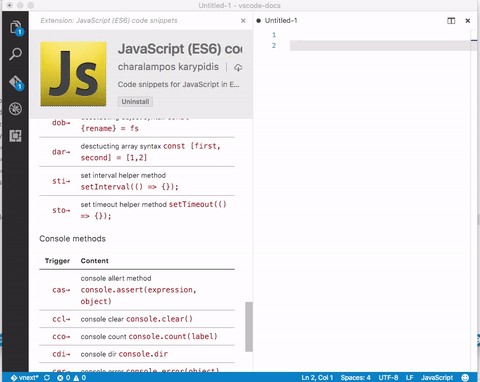The height and width of the screenshot is (382, 480).
Task: Click the sti trigger snippet
Action: coord(61,181)
